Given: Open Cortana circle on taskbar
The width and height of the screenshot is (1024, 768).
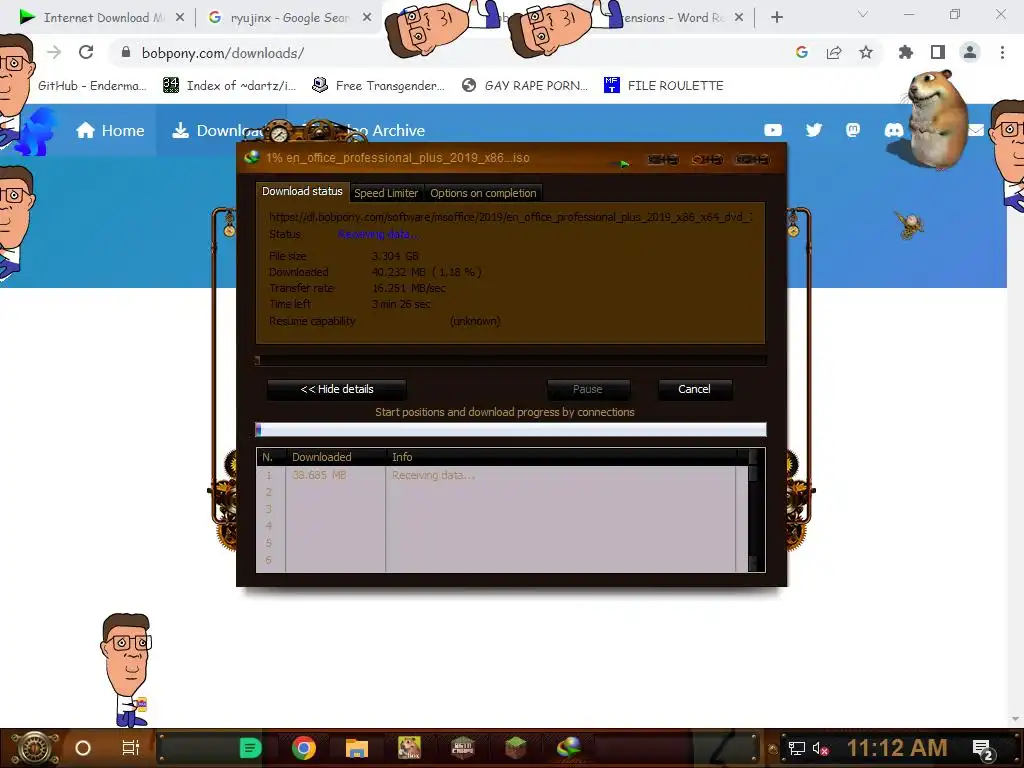Looking at the screenshot, I should point(82,748).
